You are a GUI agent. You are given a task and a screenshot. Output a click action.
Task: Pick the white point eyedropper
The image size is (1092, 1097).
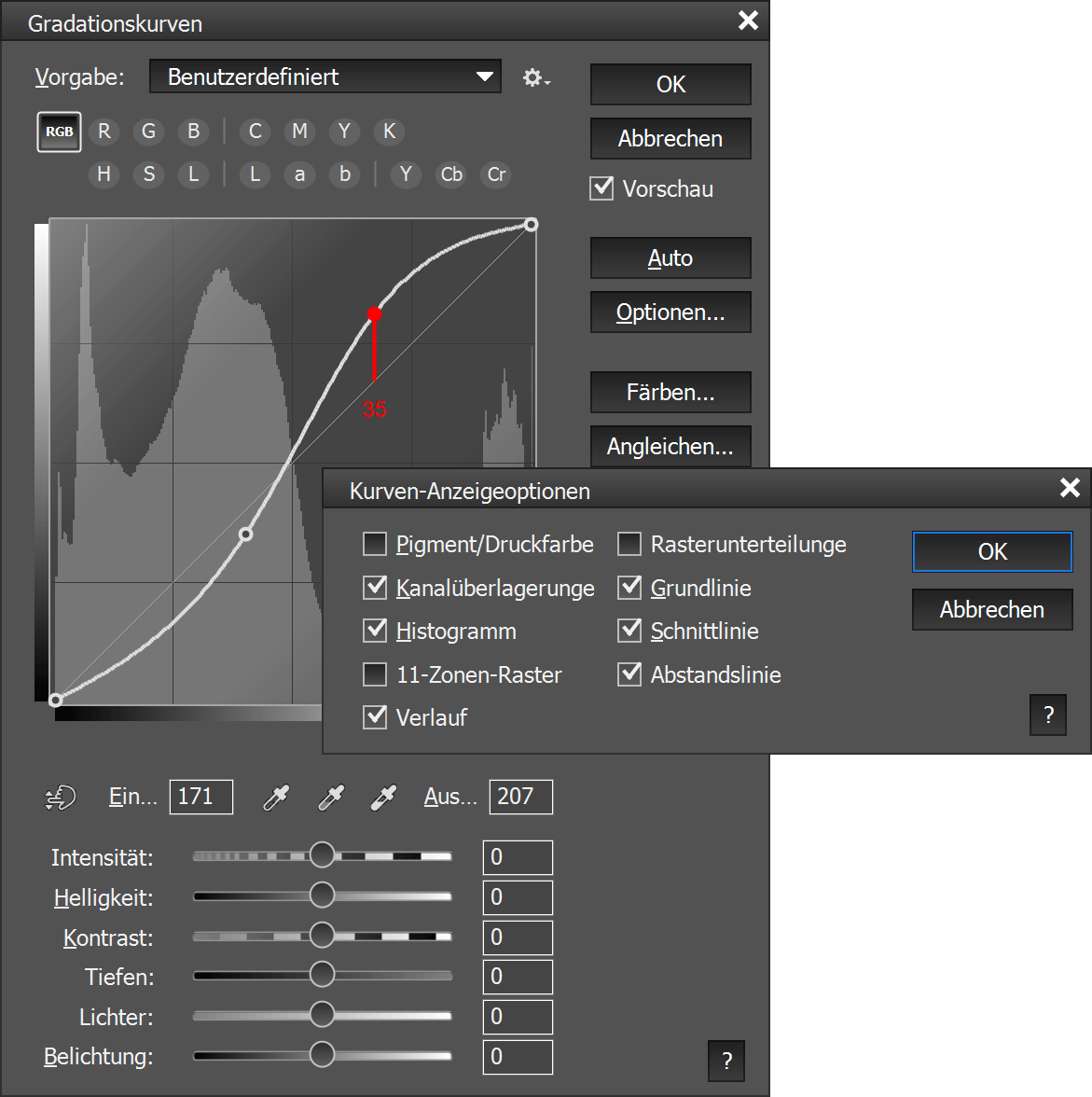click(383, 798)
